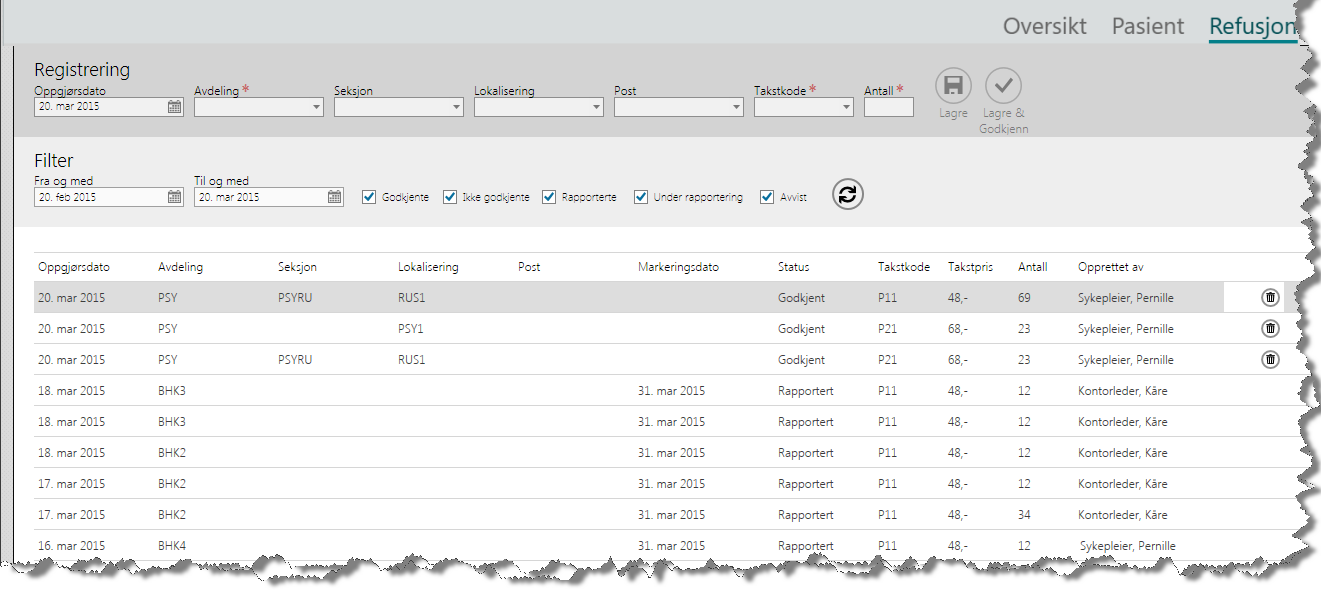1321x590 pixels.
Task: Delete the PSY1 localization row
Action: tap(1269, 328)
